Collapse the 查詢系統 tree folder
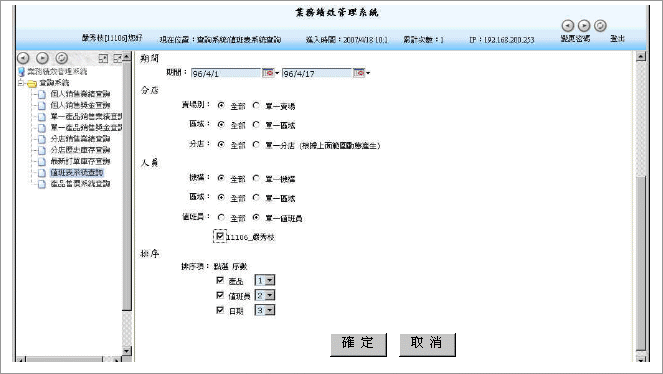 (x=21, y=83)
